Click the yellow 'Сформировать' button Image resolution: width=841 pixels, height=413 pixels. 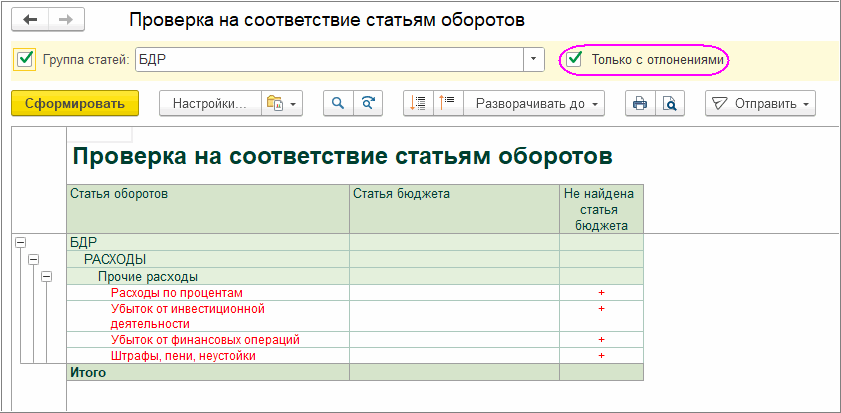(75, 103)
